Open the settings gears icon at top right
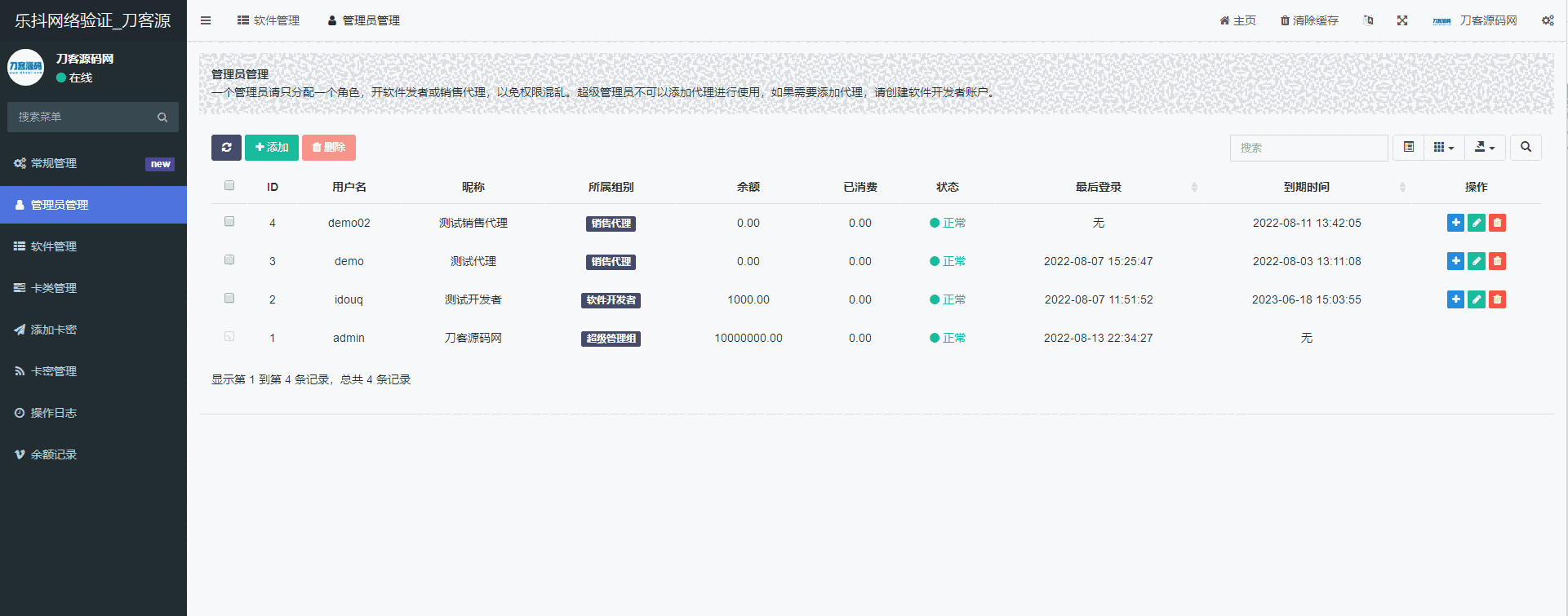 coord(1547,20)
